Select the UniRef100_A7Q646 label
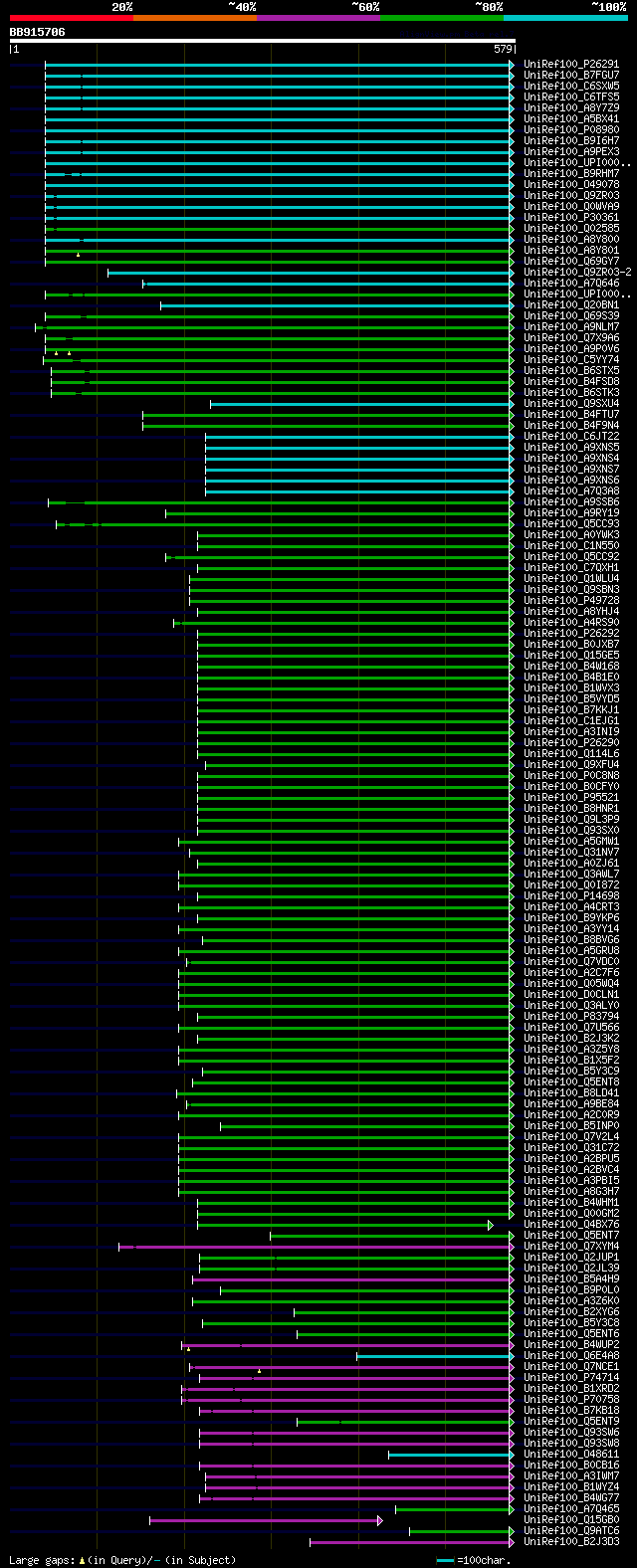This screenshot has width=637, height=1568. [x=571, y=283]
